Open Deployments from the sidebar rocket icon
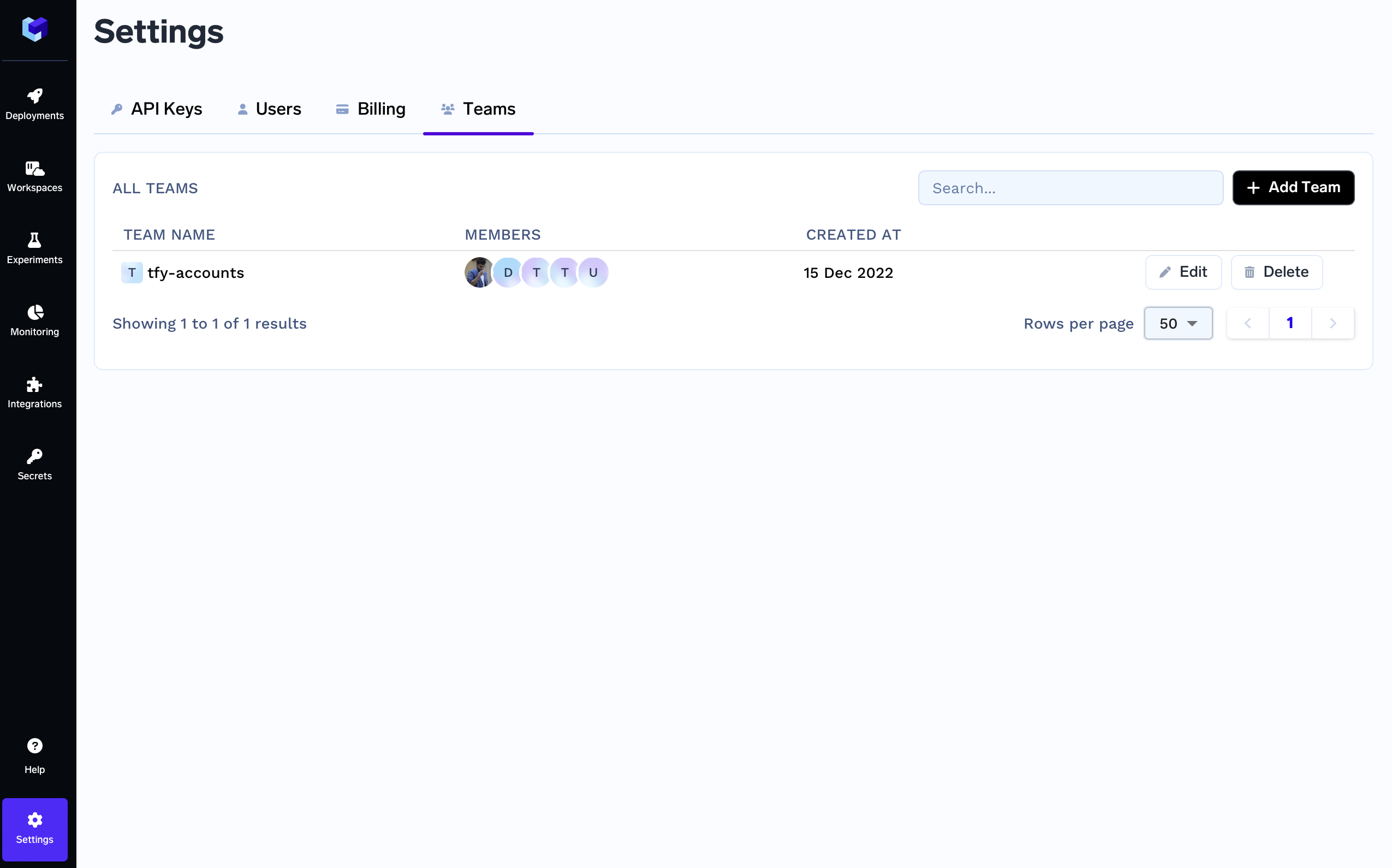The height and width of the screenshot is (868, 1392). [x=34, y=104]
